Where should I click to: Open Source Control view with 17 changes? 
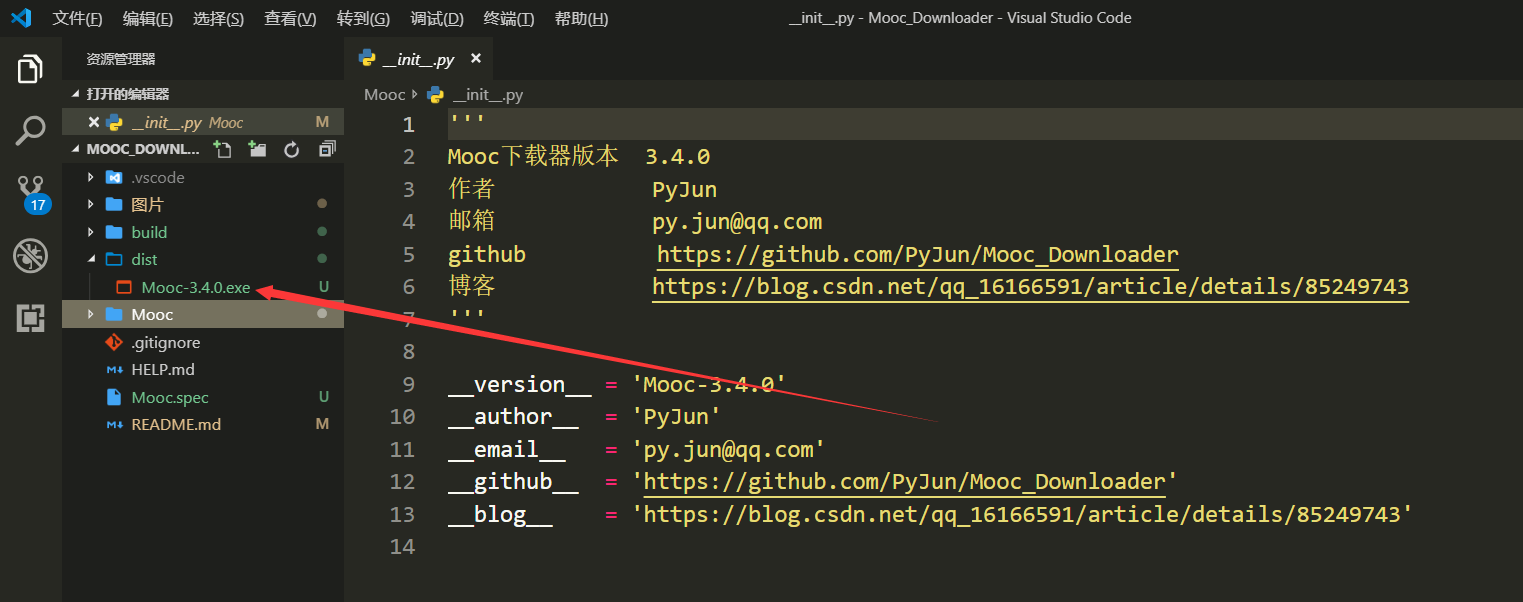click(x=31, y=191)
